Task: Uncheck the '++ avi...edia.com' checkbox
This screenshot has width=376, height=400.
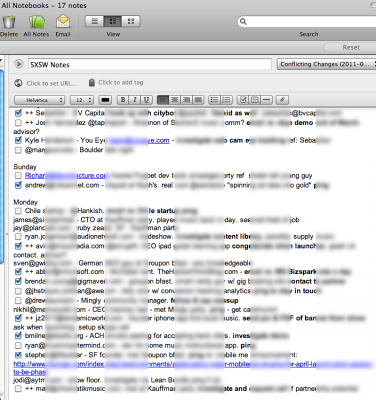Action: tap(18, 246)
